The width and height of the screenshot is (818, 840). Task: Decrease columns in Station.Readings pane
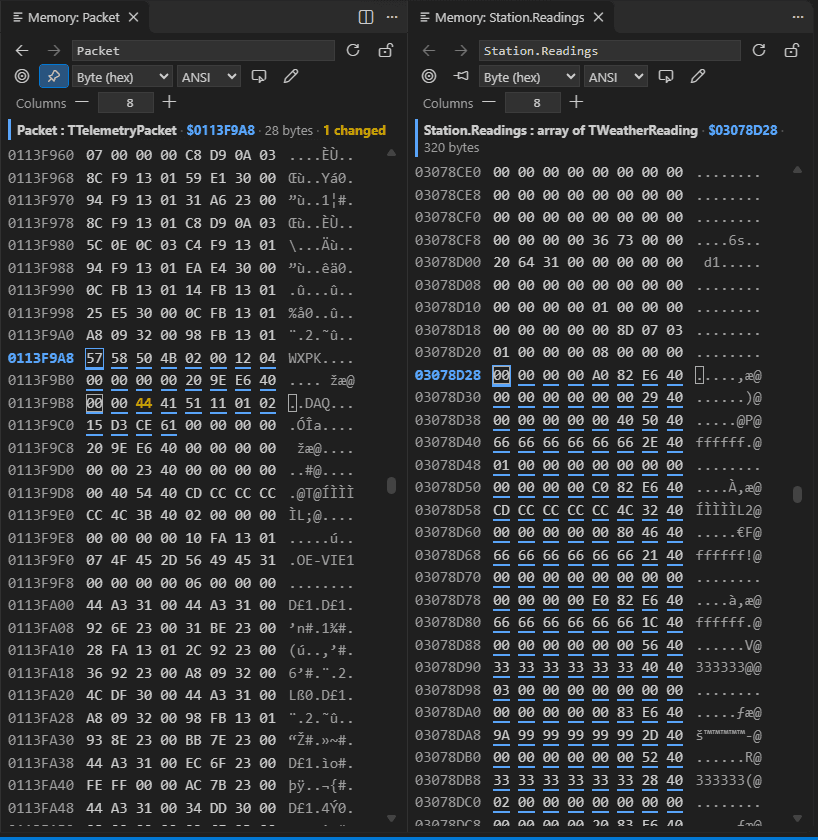pos(489,102)
